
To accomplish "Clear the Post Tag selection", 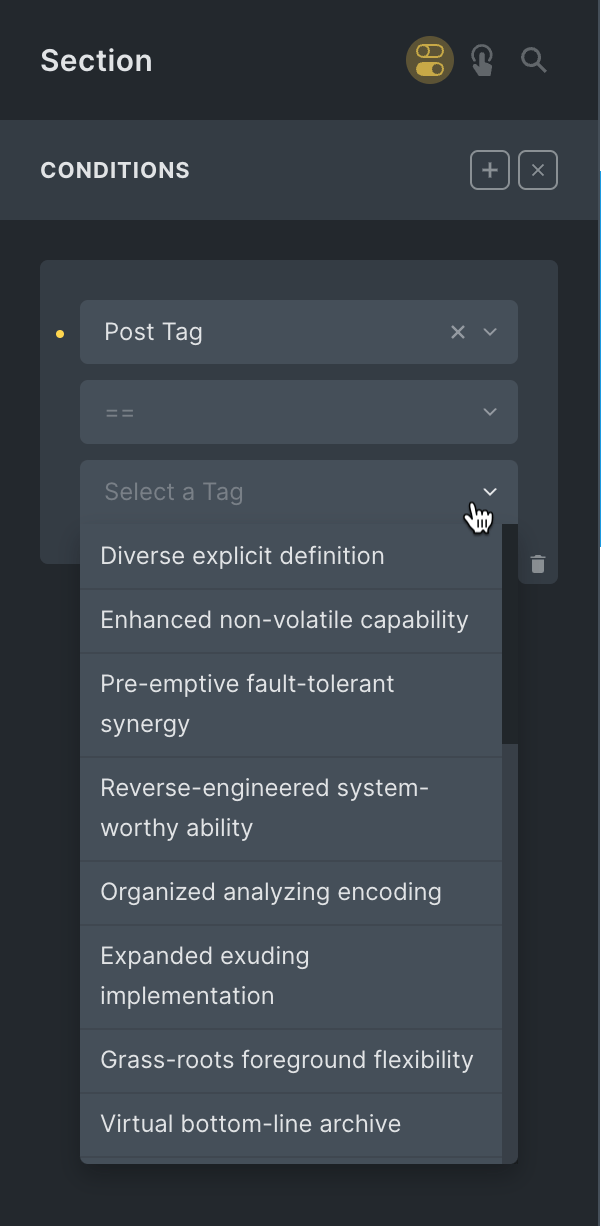I will coord(458,332).
